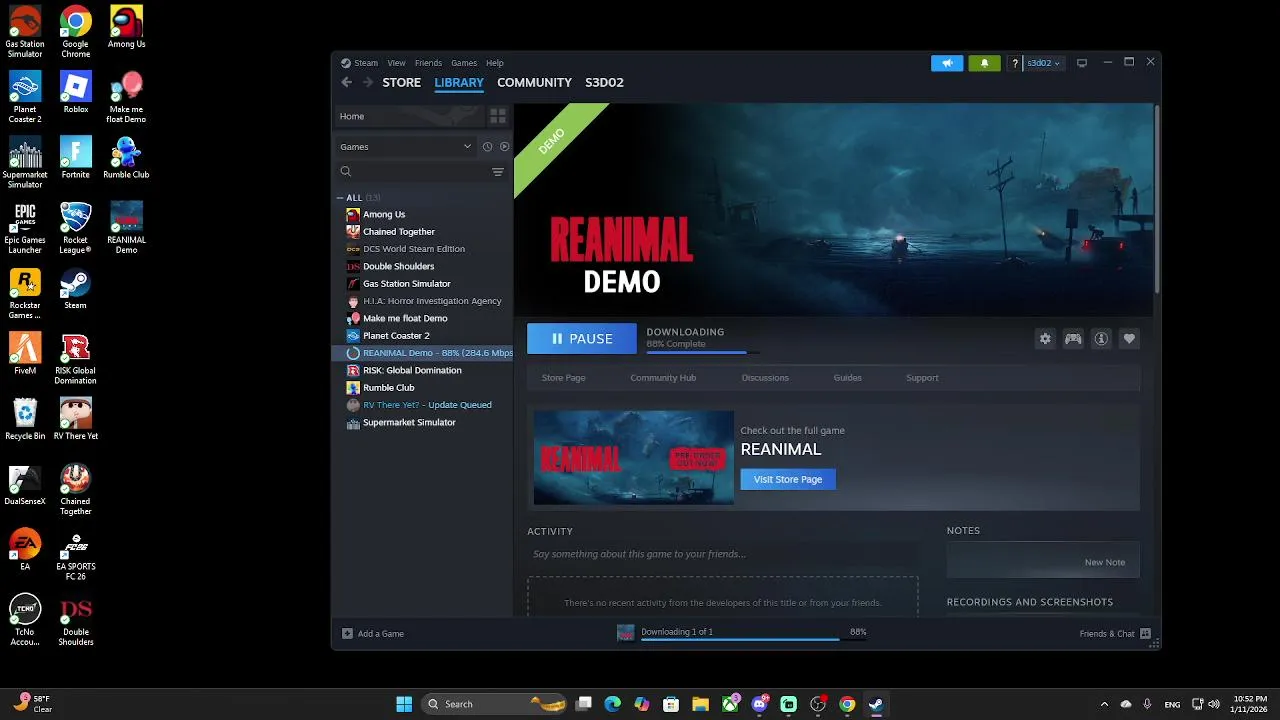The width and height of the screenshot is (1280, 720).
Task: Select Planet Coaster 2 in library list
Action: click(423, 336)
